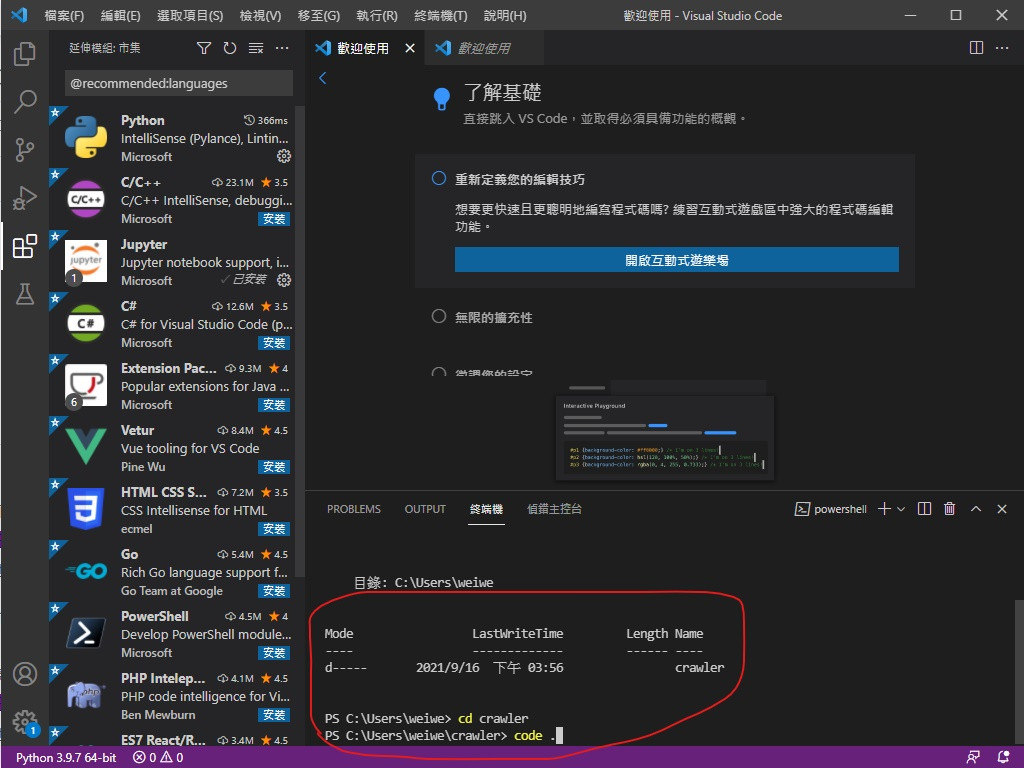The image size is (1024, 768).
Task: Open Python extension manage gear
Action: coord(284,156)
